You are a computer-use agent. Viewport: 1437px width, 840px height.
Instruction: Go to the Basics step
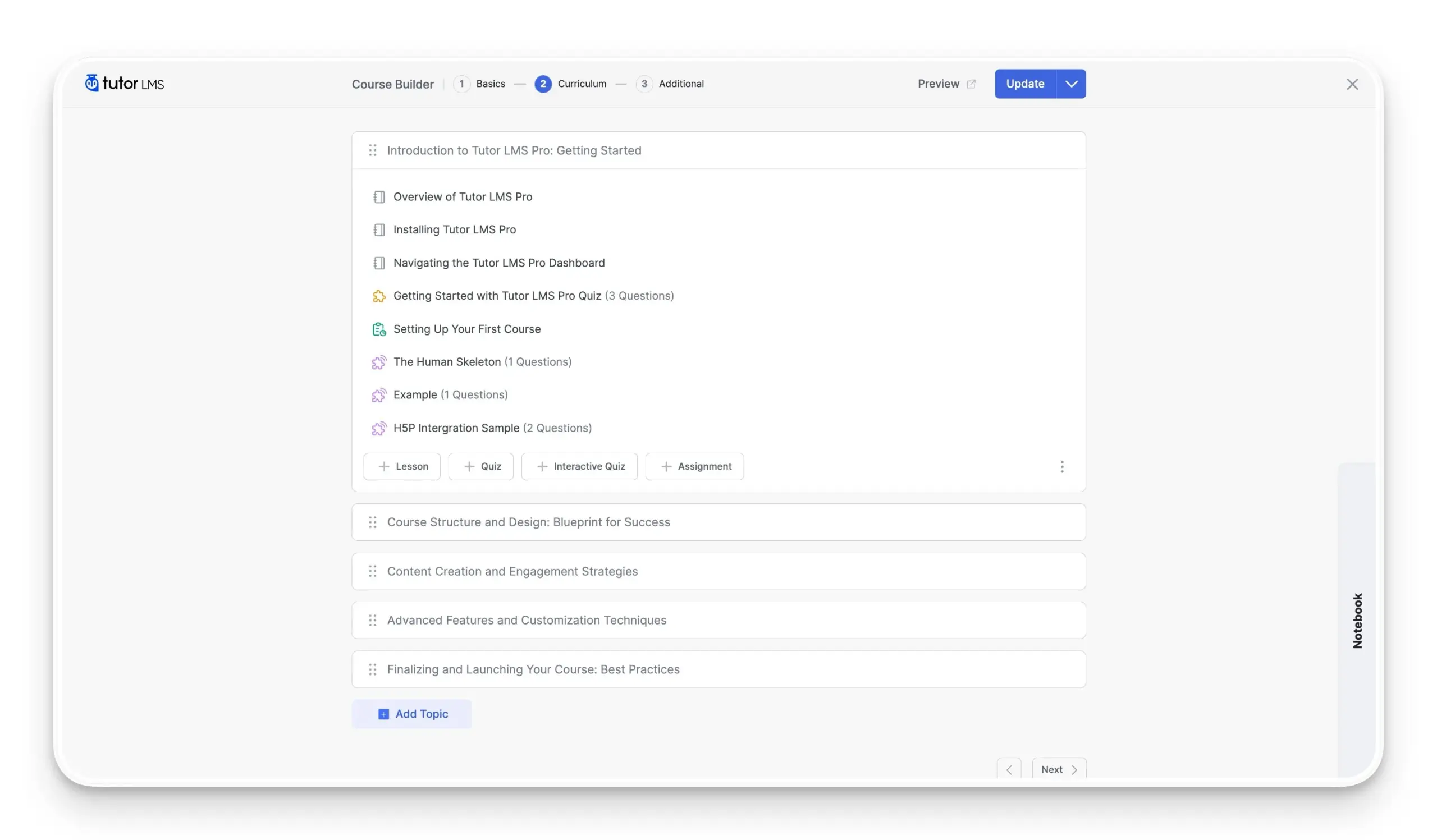coord(479,84)
